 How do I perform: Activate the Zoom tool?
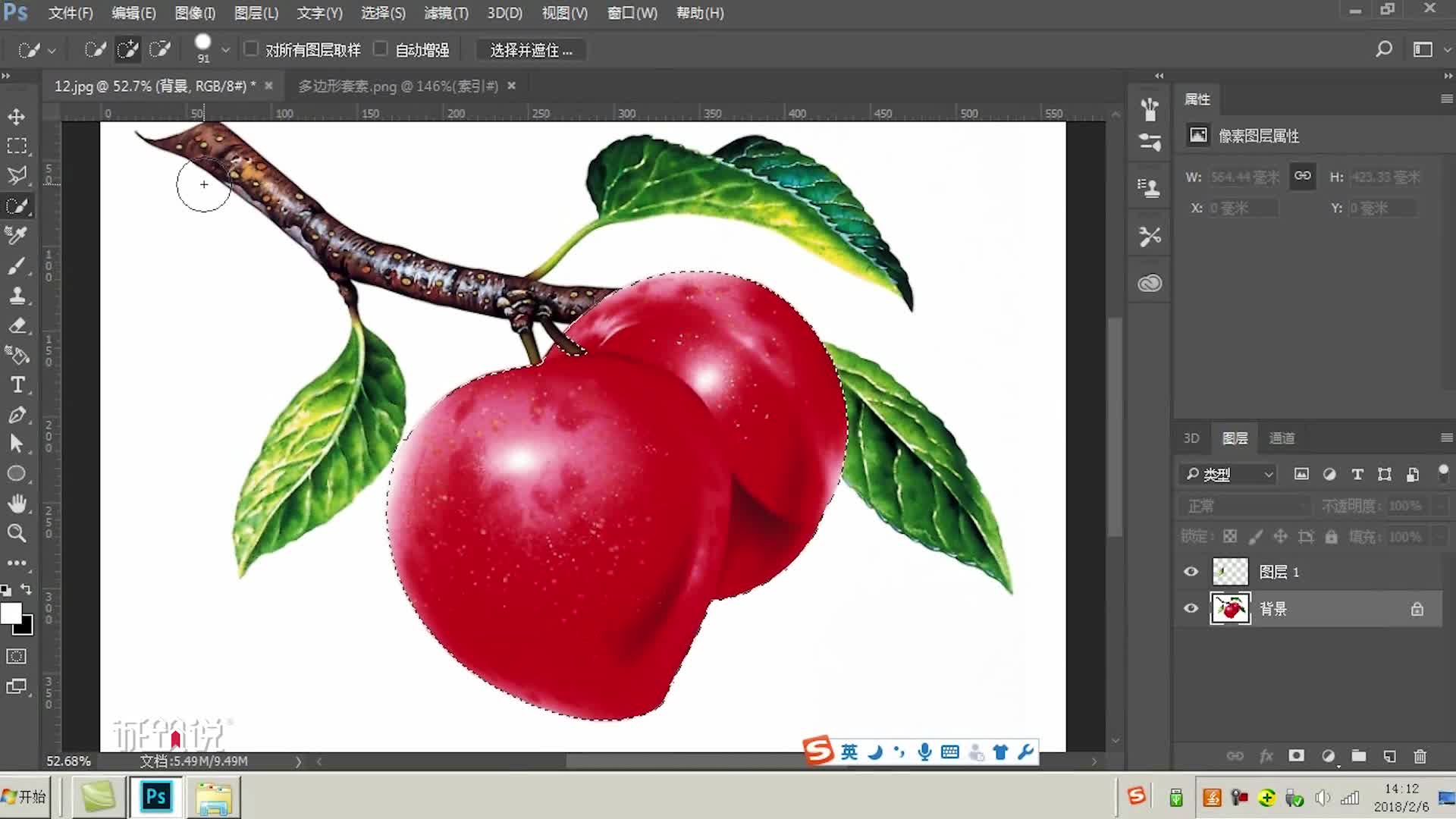pyautogui.click(x=17, y=533)
